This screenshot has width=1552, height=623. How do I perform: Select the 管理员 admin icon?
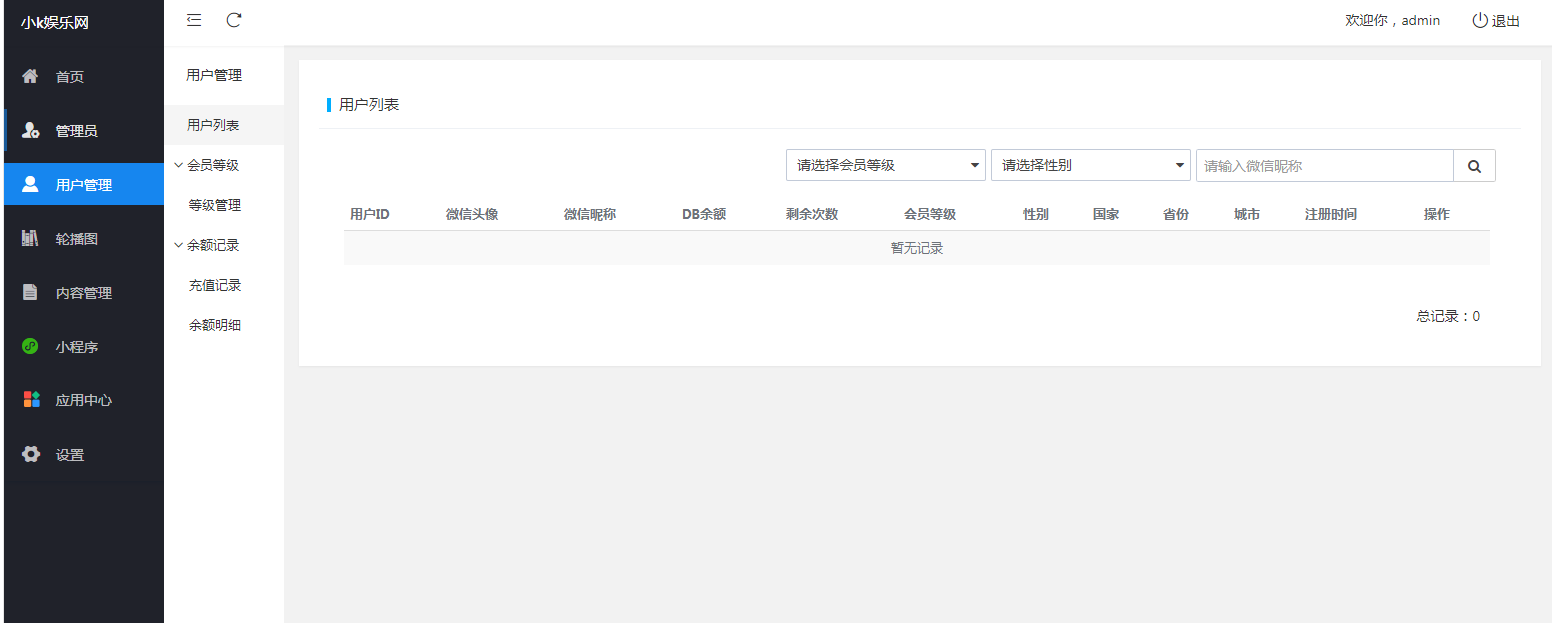click(x=30, y=130)
